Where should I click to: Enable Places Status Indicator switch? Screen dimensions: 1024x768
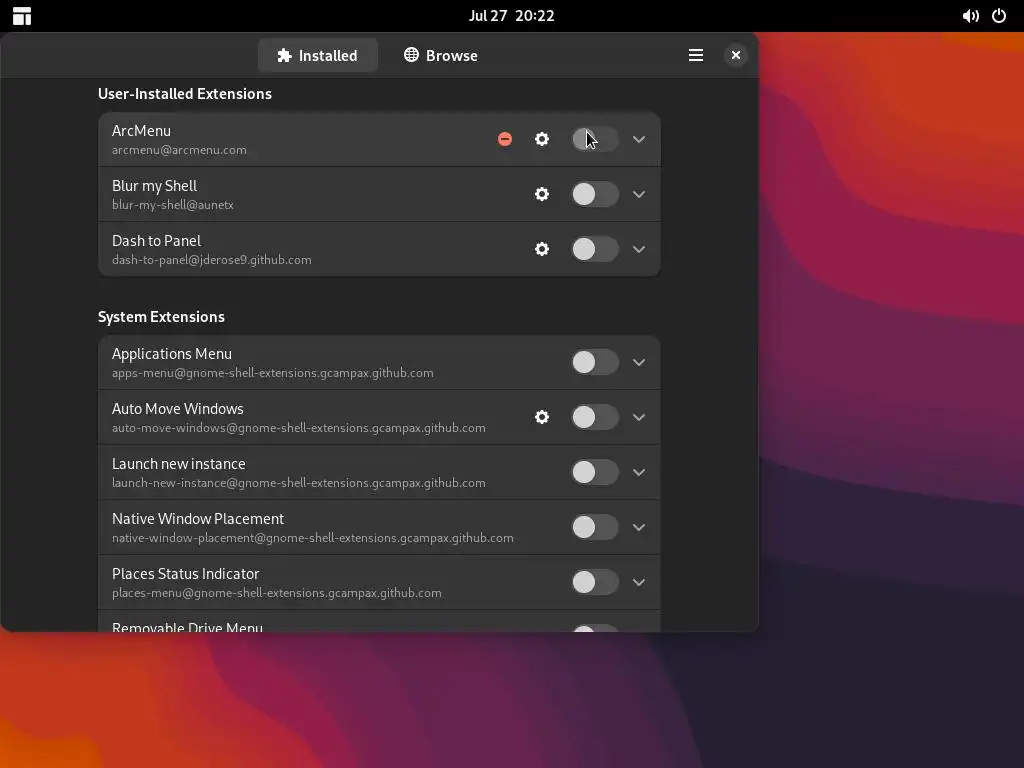pos(595,582)
